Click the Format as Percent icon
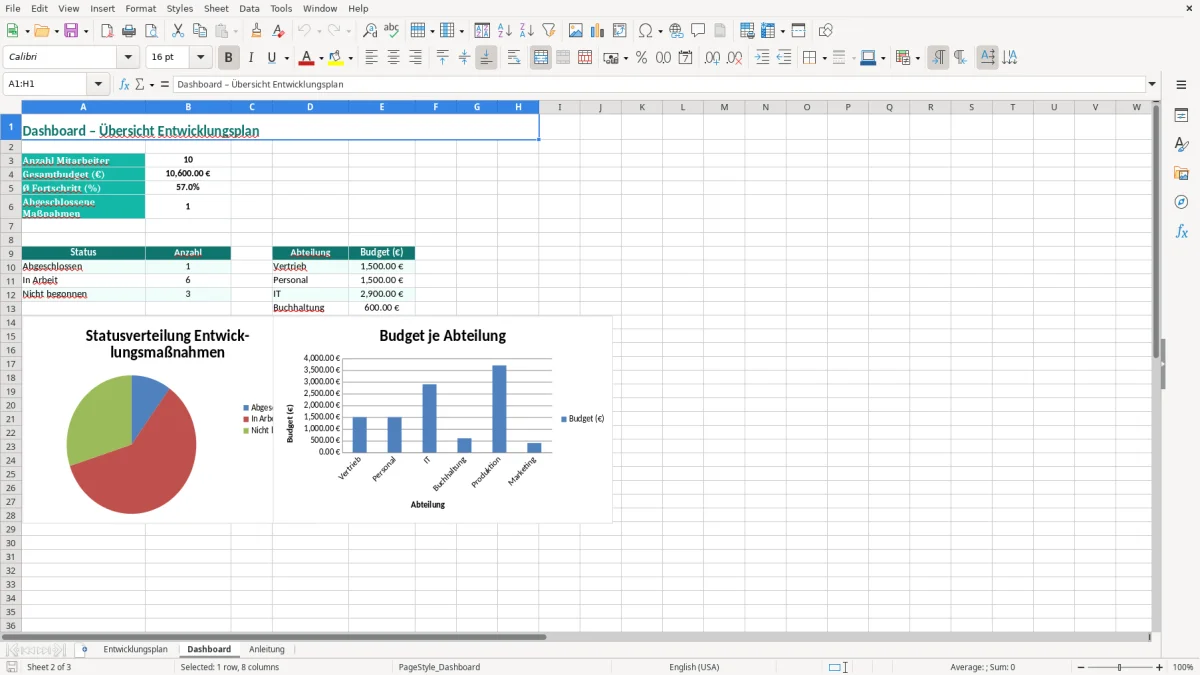The width and height of the screenshot is (1200, 675). 641,58
